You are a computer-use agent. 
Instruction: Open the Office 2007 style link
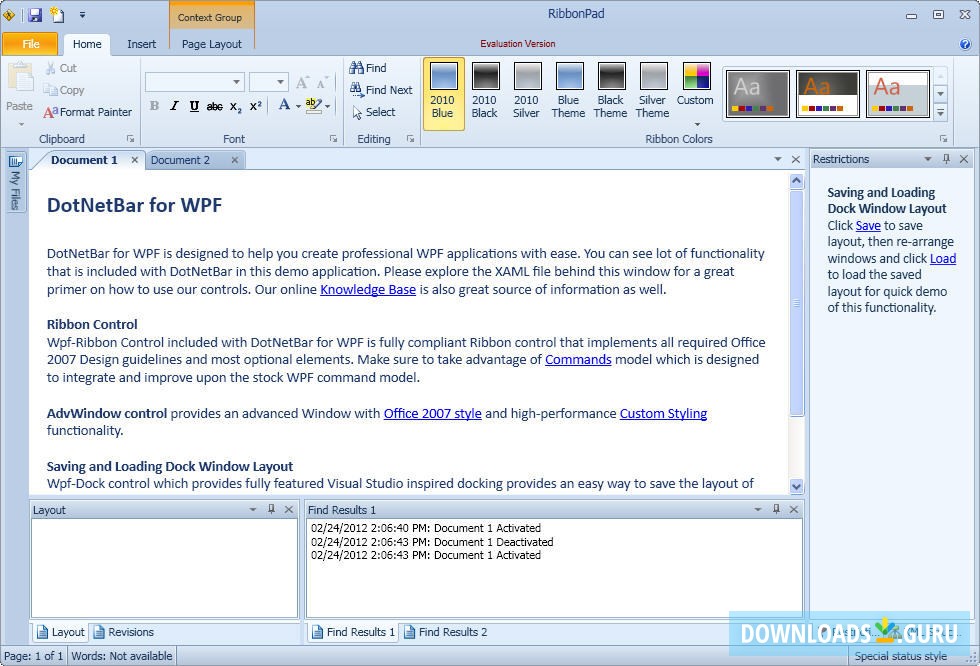coord(432,413)
